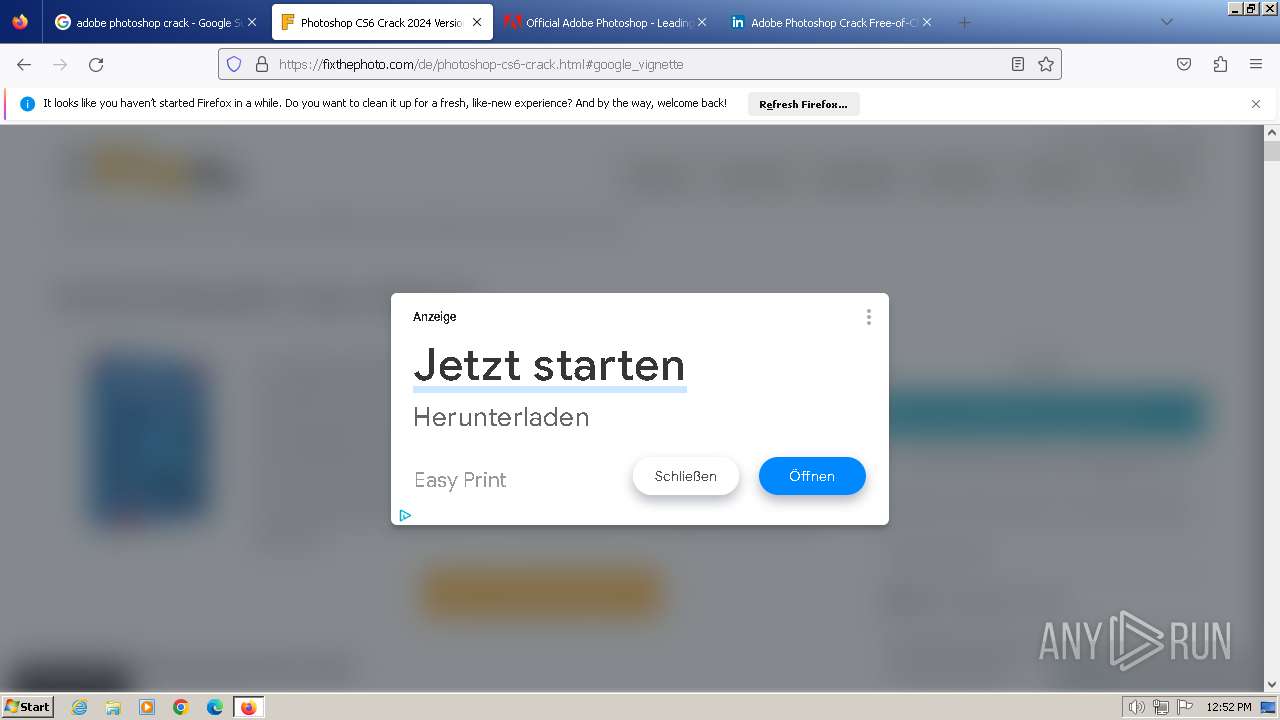Screen dimensions: 1280x720
Task: Launch Internet Explorer from taskbar
Action: click(79, 707)
